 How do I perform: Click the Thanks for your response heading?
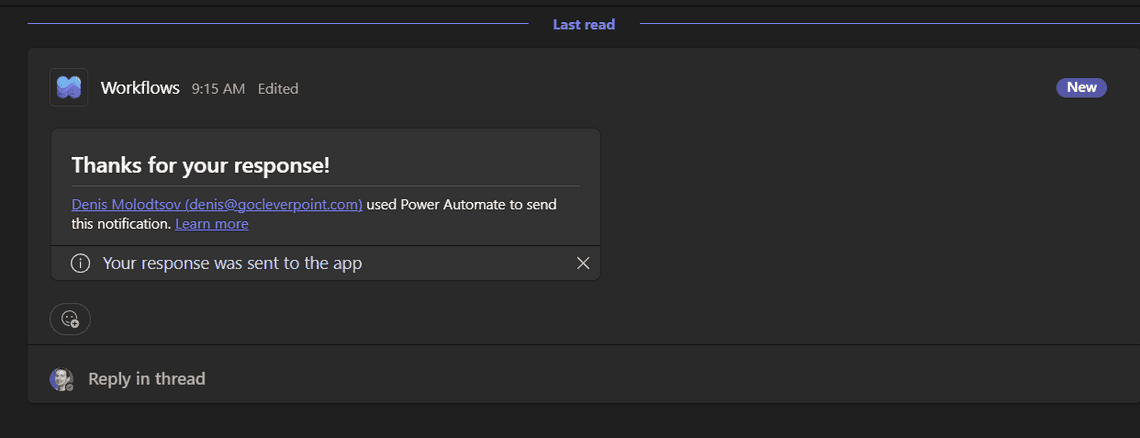(x=201, y=165)
